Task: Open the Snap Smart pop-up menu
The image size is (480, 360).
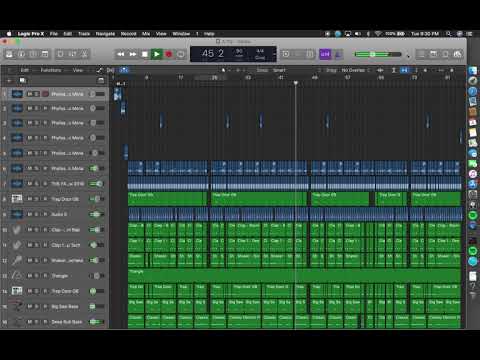Action: (279, 70)
